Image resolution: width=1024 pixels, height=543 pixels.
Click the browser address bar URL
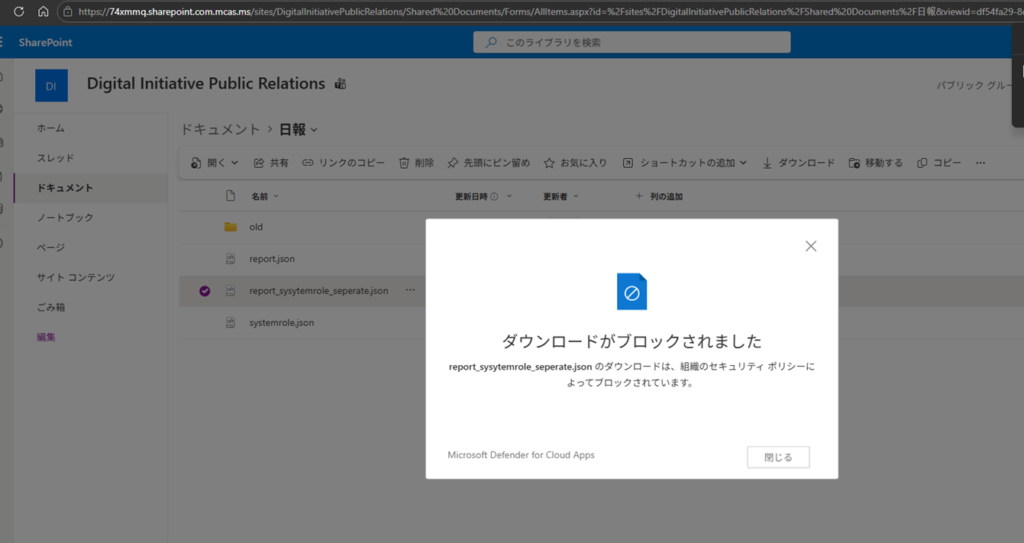click(549, 11)
